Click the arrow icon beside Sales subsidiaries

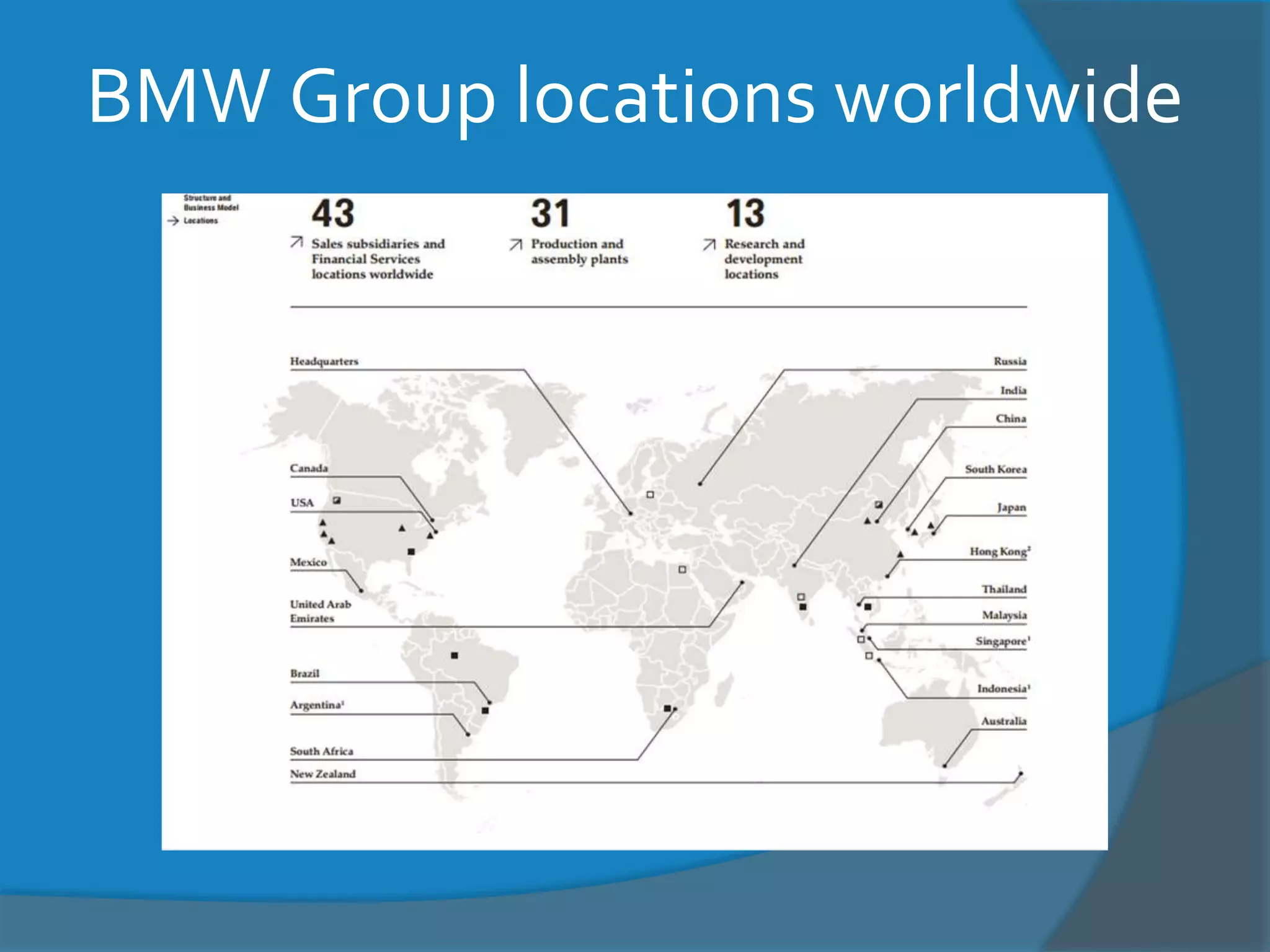tap(297, 242)
